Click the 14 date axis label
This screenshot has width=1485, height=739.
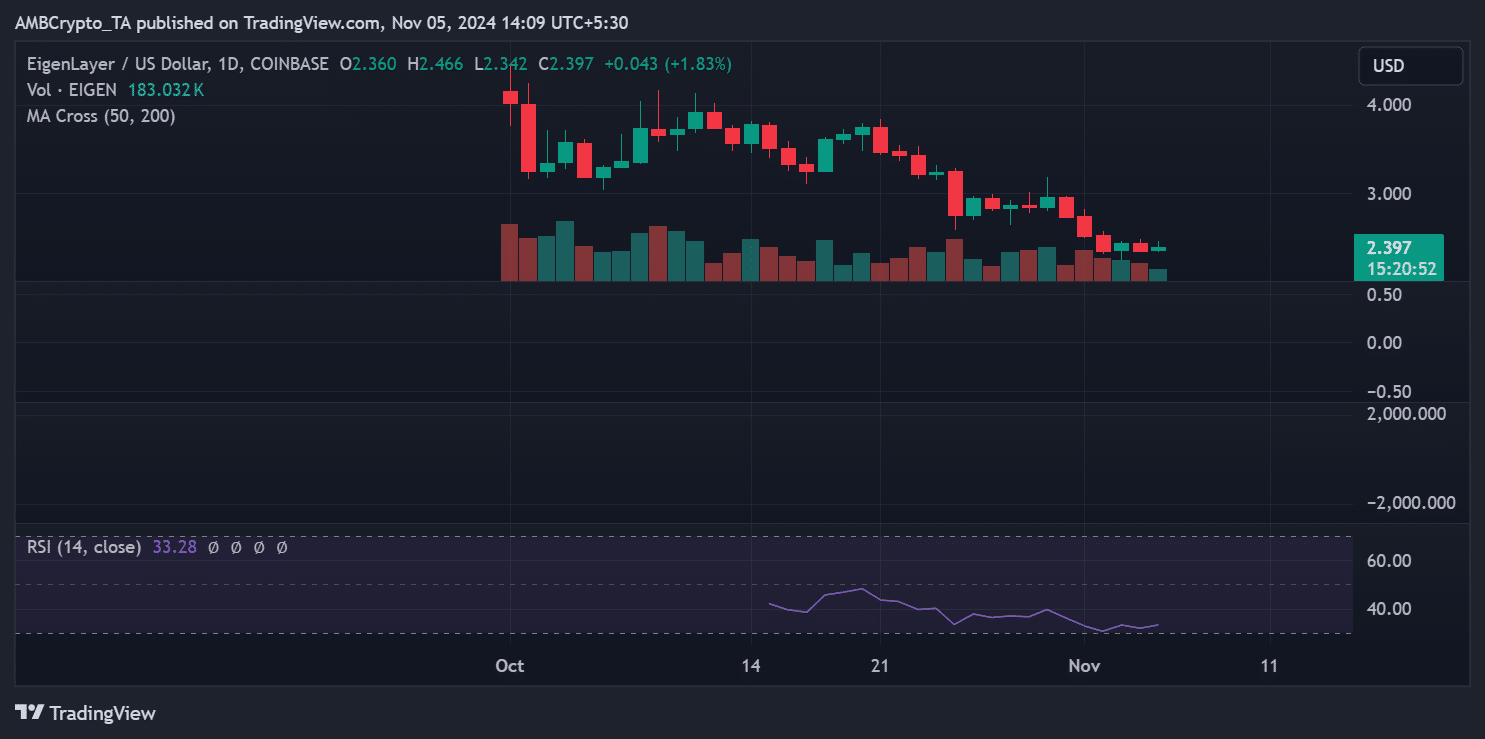pos(751,666)
